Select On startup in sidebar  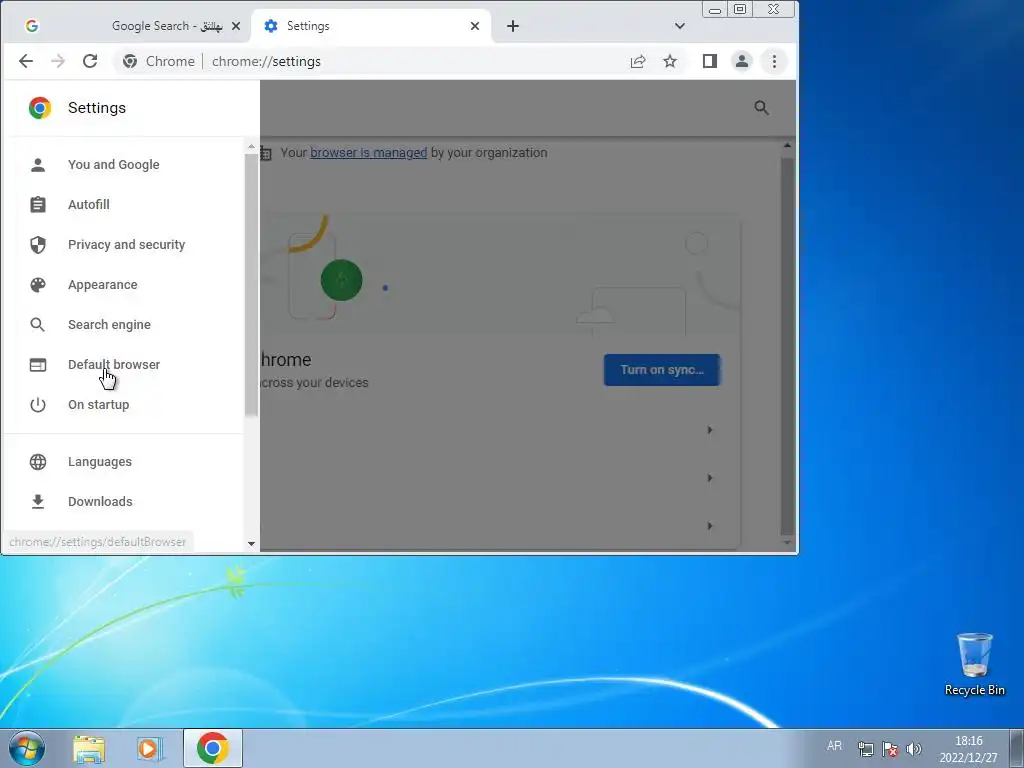click(x=123, y=405)
